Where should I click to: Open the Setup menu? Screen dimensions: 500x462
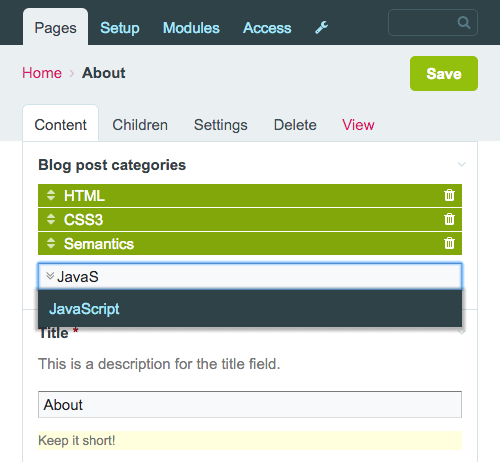click(120, 28)
